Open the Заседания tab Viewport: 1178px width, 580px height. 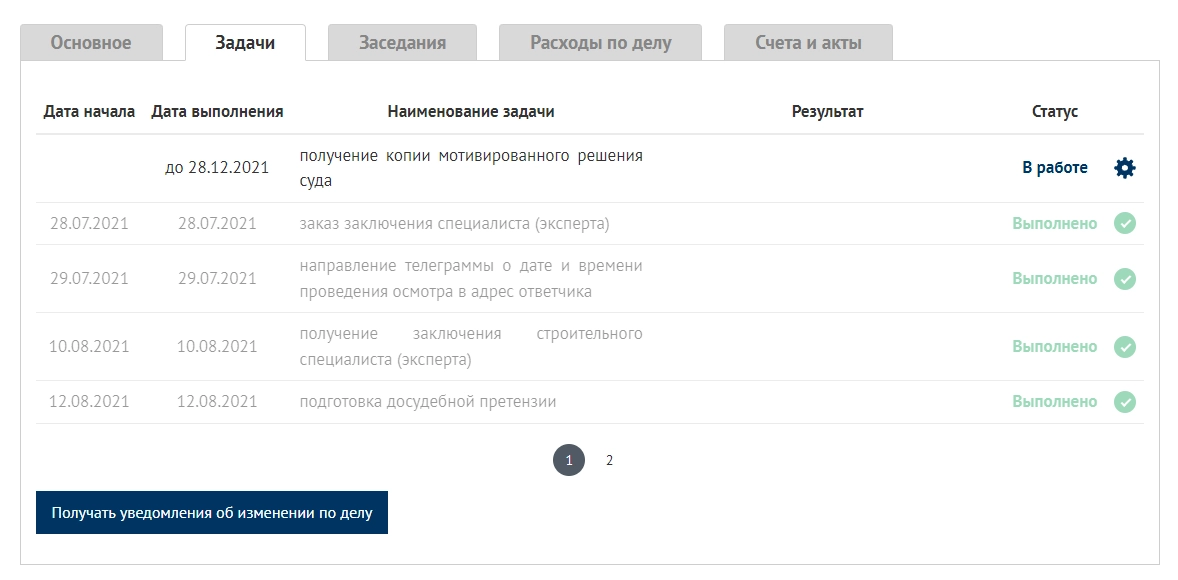[x=402, y=43]
